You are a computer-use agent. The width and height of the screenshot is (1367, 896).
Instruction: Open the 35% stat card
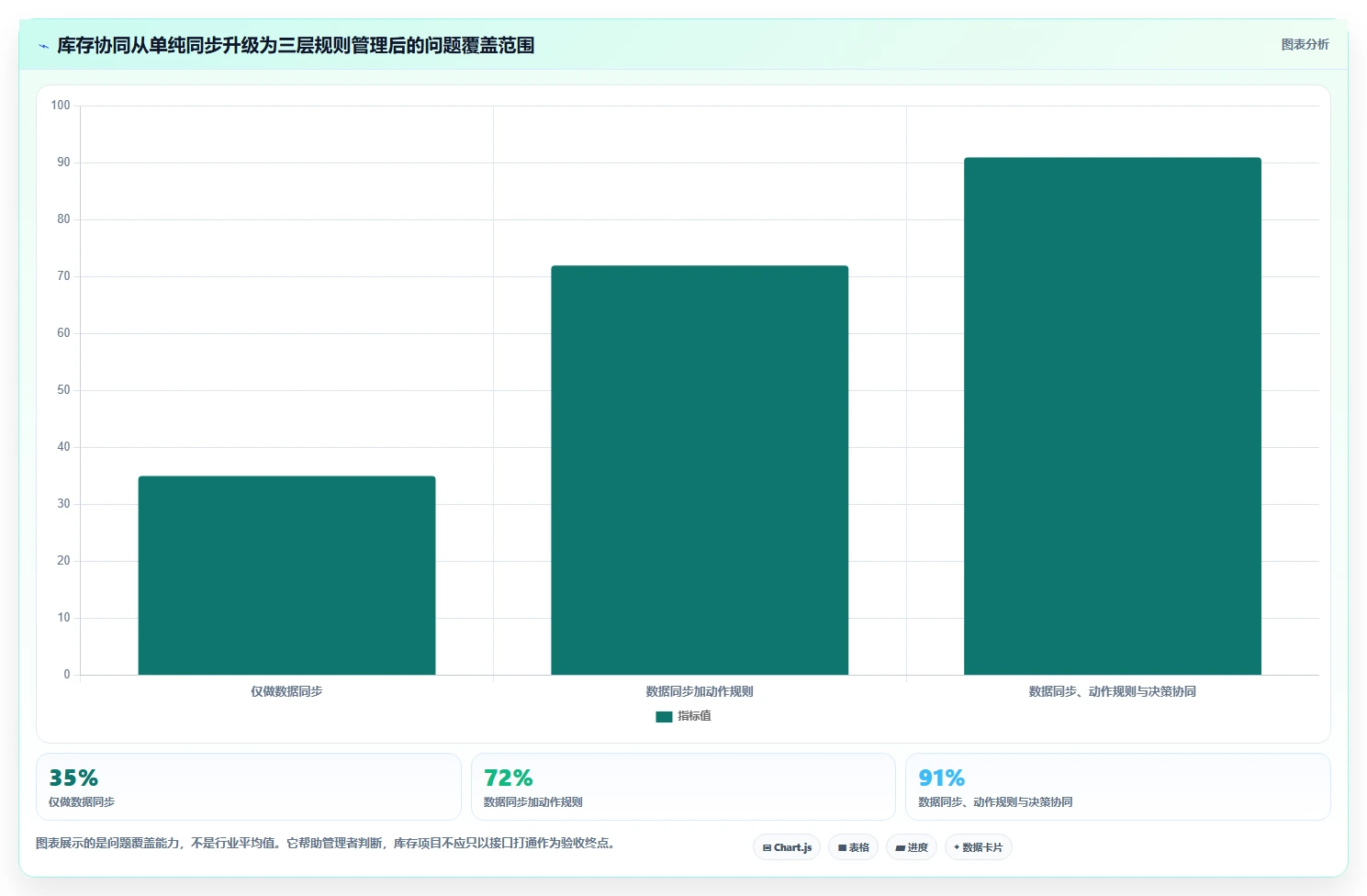click(x=249, y=787)
